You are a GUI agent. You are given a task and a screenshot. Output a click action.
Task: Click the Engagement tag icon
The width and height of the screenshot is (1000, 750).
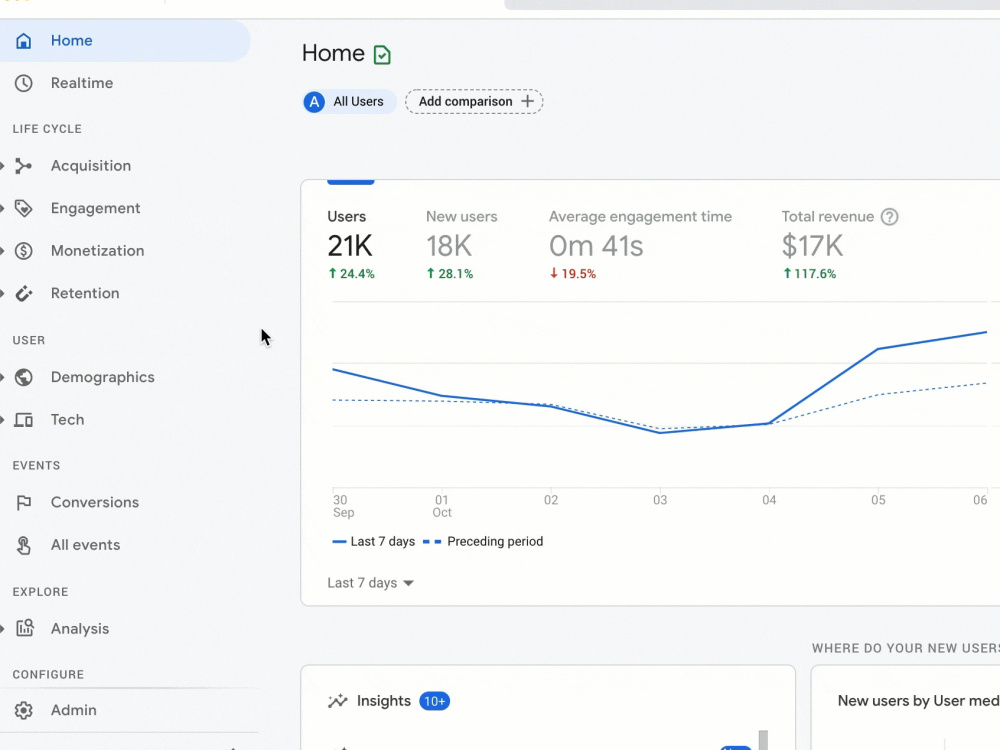pos(24,209)
